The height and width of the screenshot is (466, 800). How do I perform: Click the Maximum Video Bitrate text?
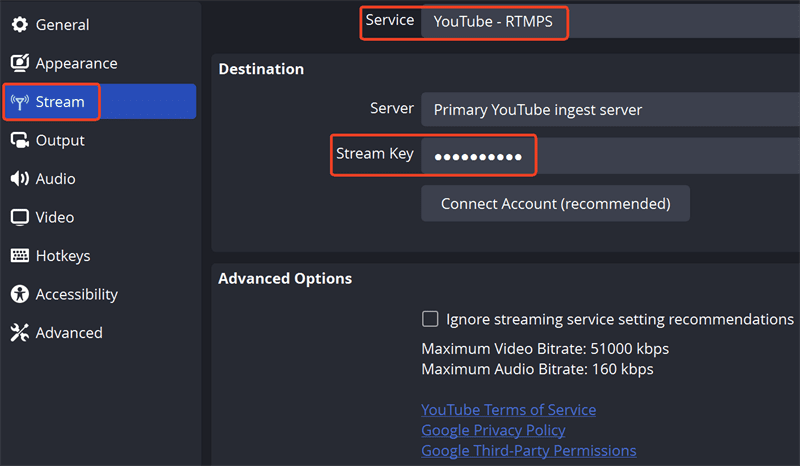545,349
